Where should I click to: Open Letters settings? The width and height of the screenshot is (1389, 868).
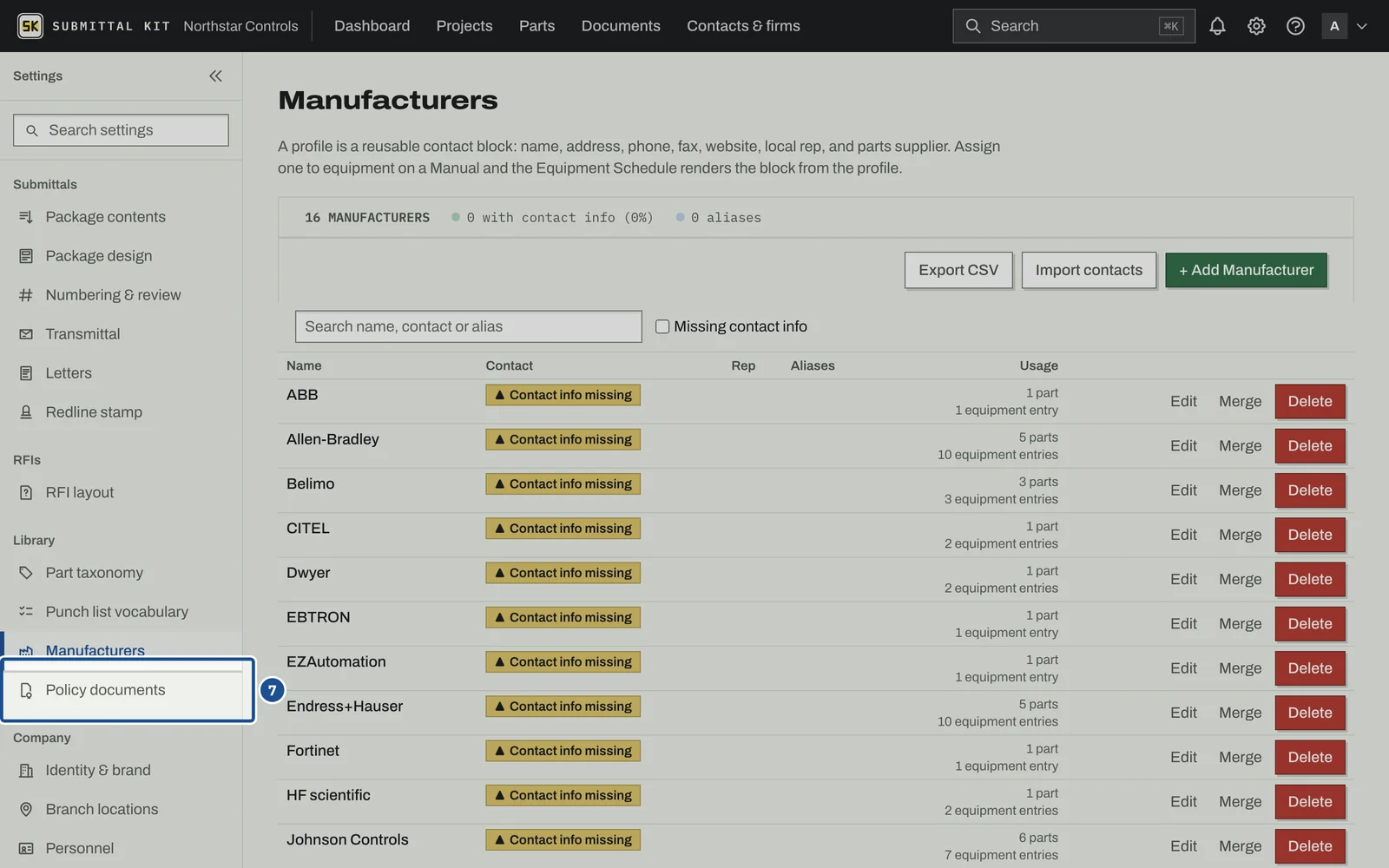[x=121, y=373]
